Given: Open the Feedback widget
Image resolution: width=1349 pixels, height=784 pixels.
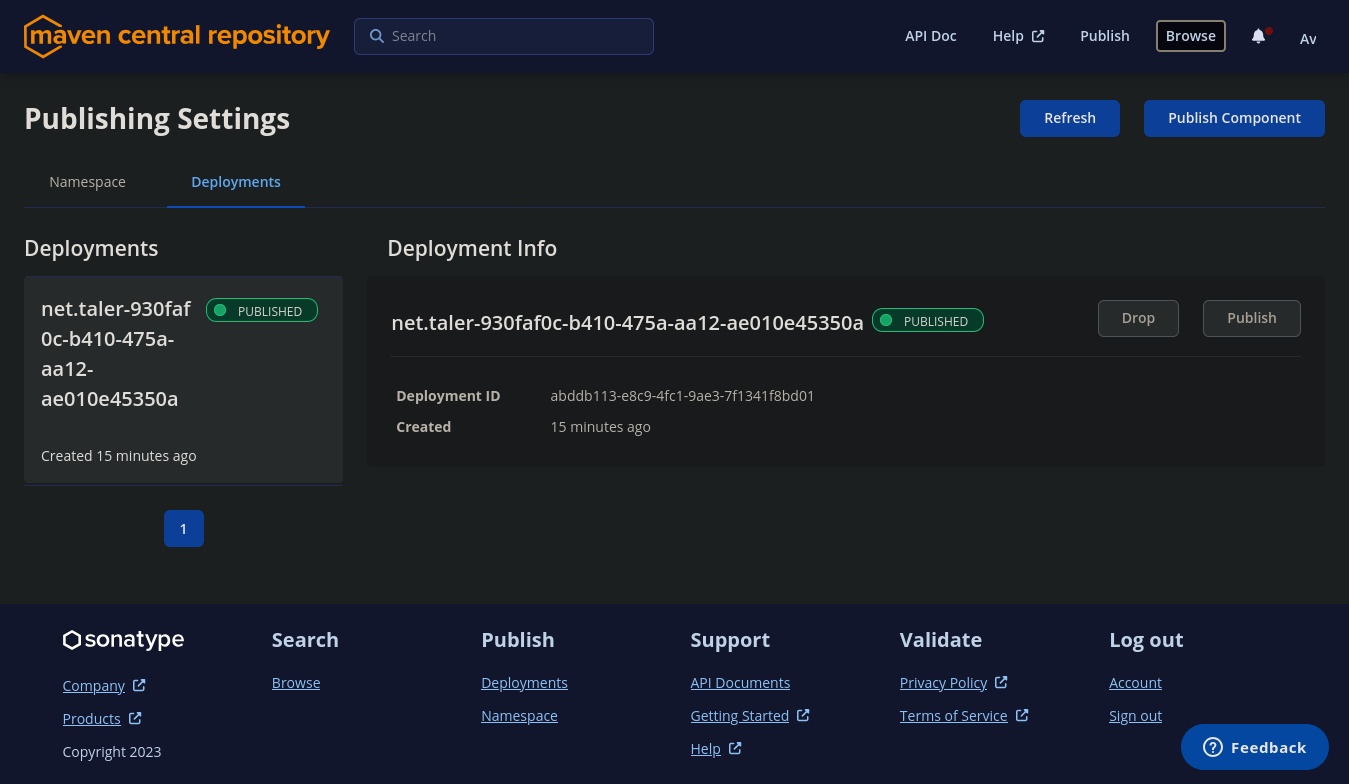Looking at the screenshot, I should pyautogui.click(x=1255, y=747).
